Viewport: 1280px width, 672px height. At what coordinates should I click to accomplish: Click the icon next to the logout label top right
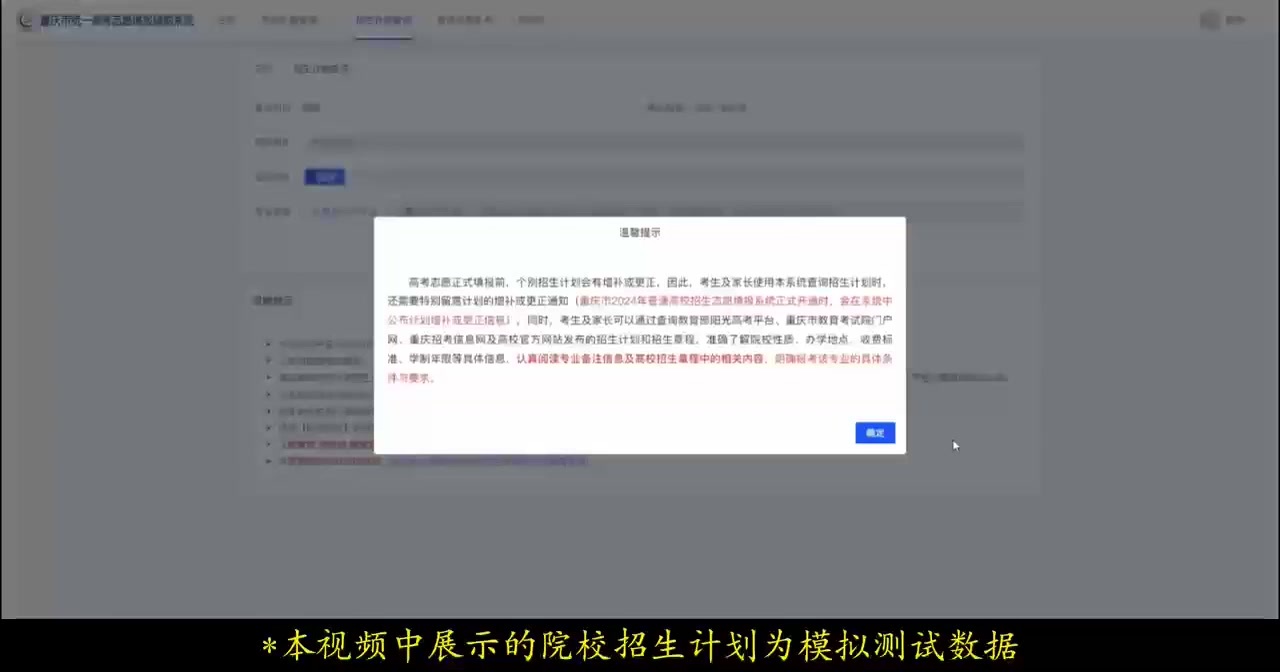tap(1209, 19)
